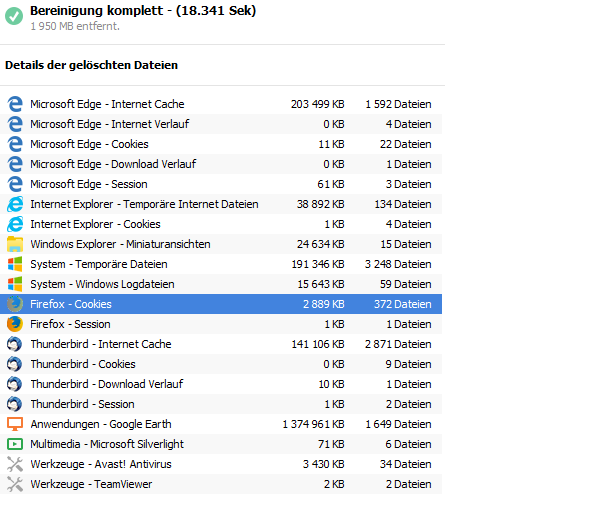Click the '3 430 KB' size value

[324, 464]
